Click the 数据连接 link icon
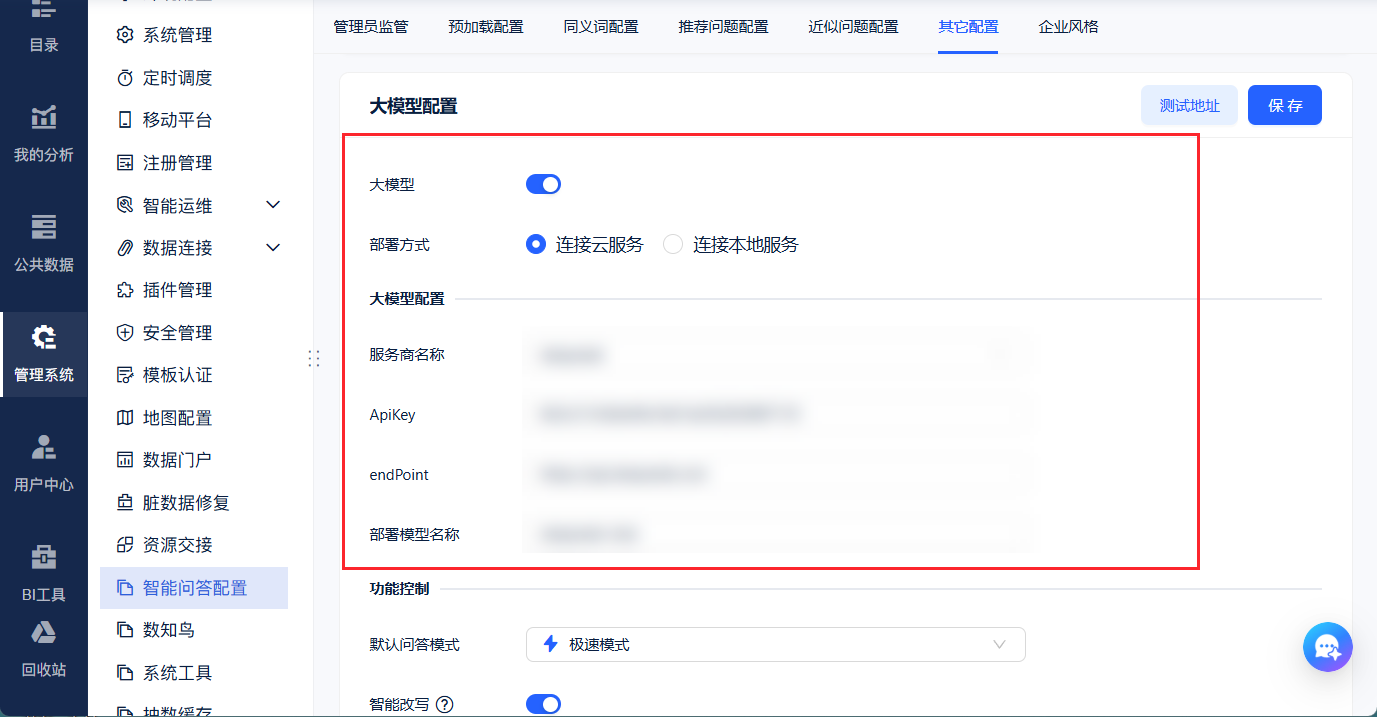The image size is (1377, 717). pyautogui.click(x=125, y=247)
